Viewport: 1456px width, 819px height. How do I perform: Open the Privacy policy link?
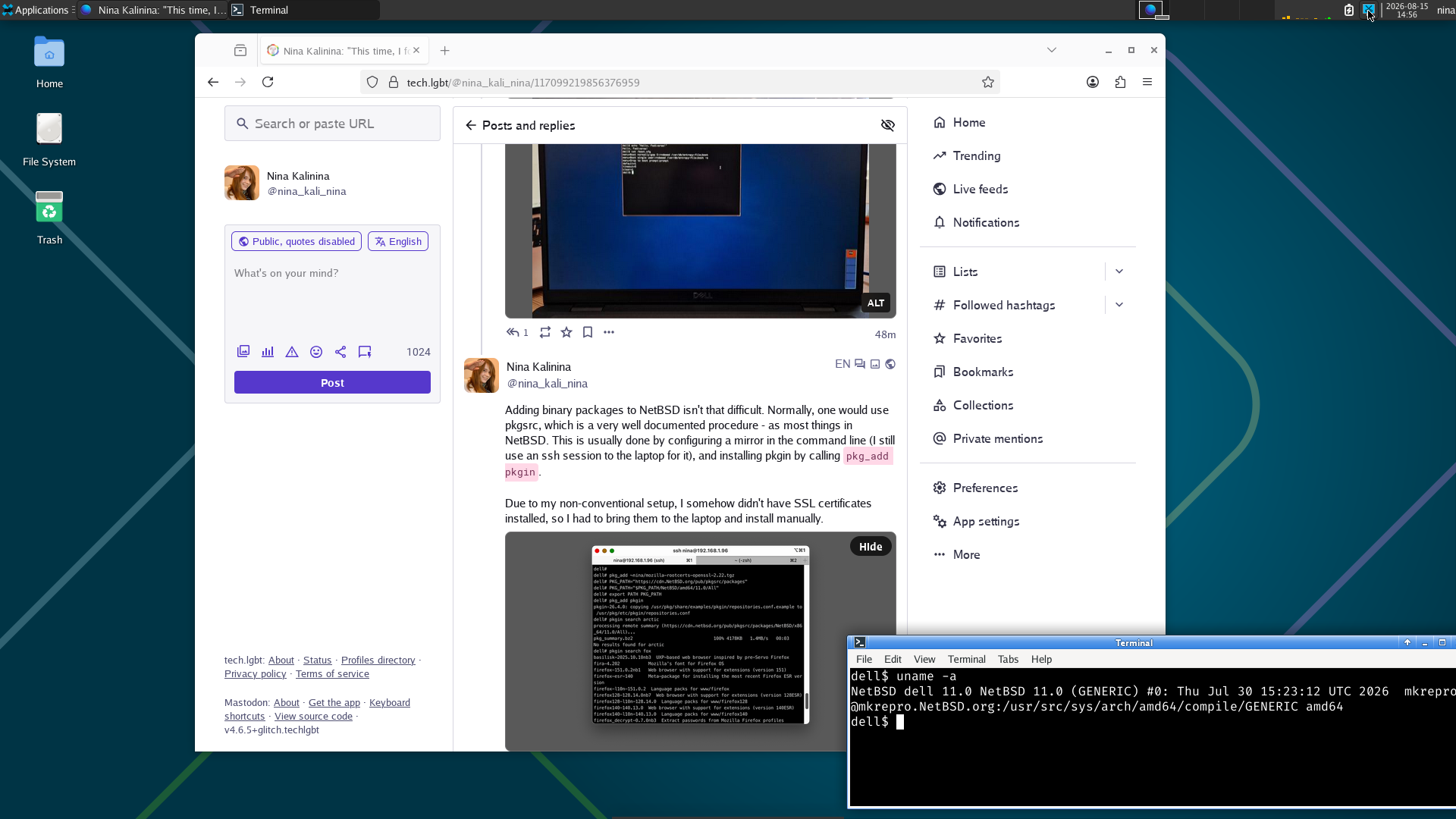[x=256, y=674]
